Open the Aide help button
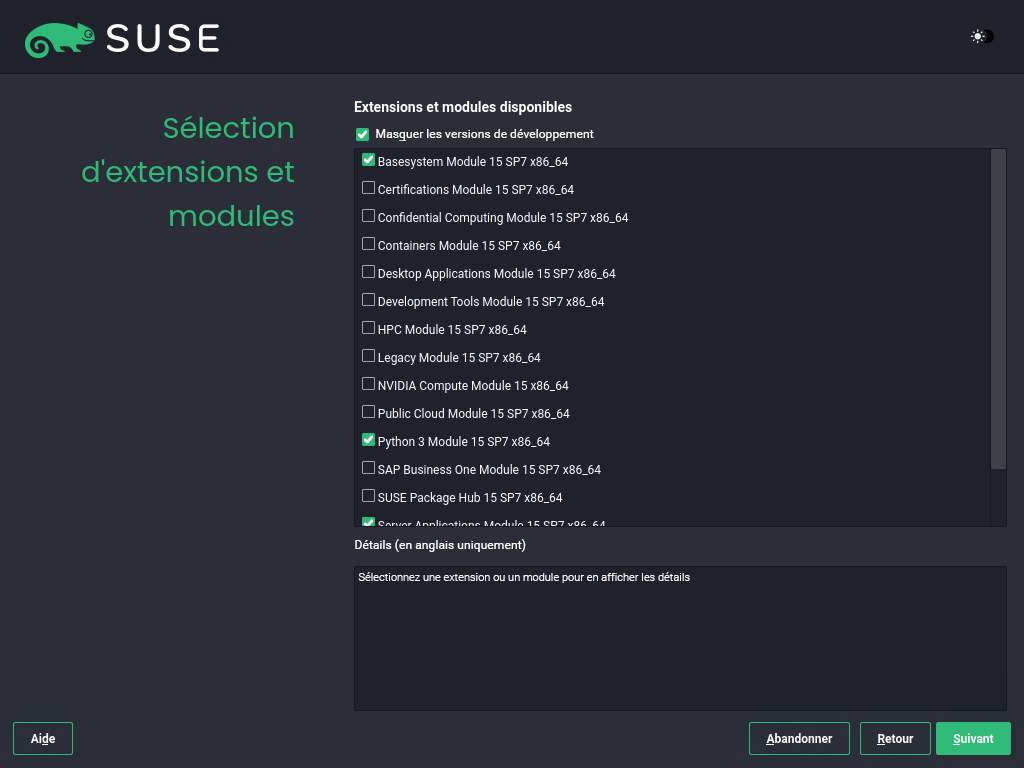 (x=43, y=739)
